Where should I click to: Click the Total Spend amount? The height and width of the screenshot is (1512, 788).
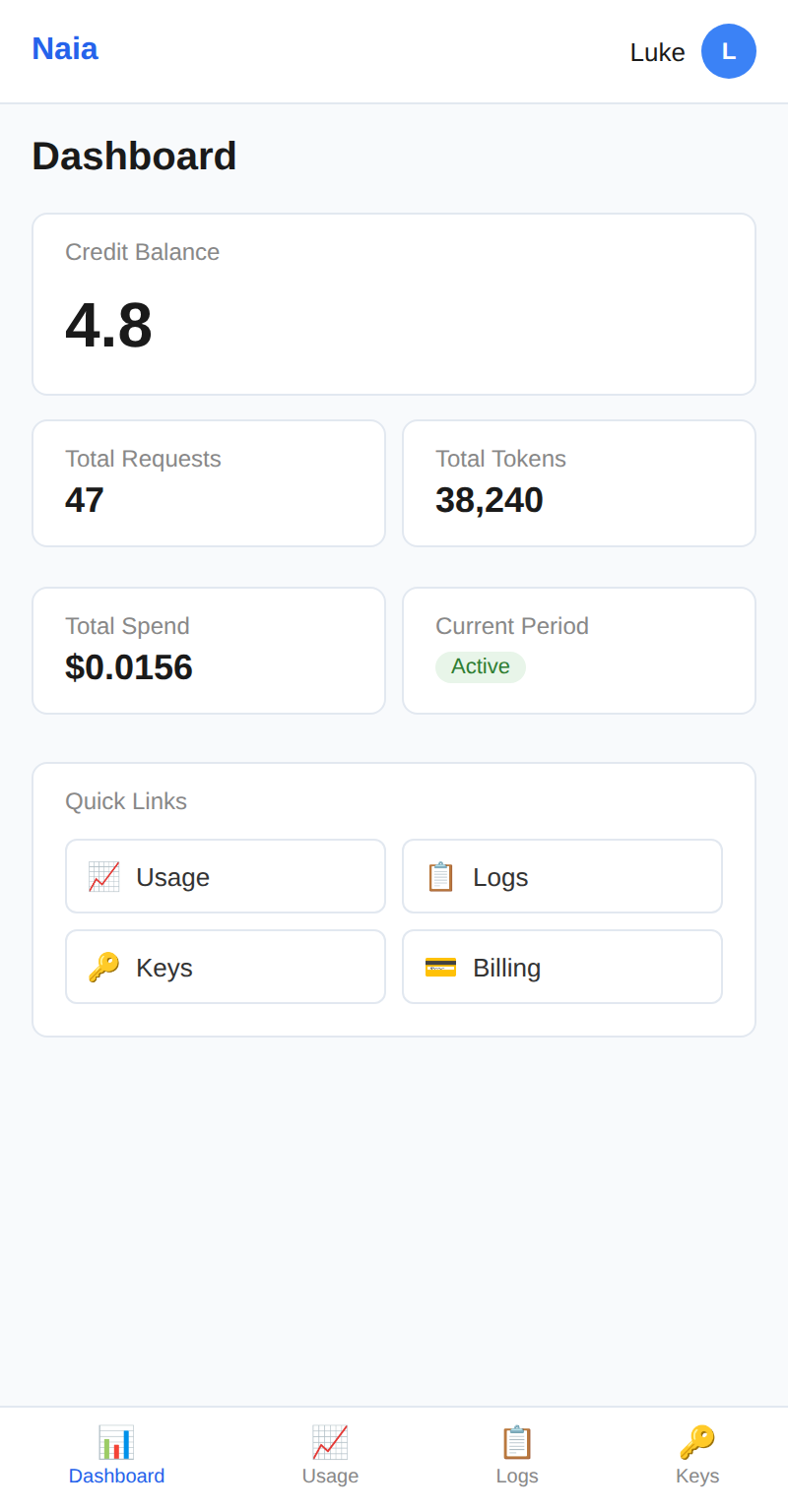(x=129, y=667)
